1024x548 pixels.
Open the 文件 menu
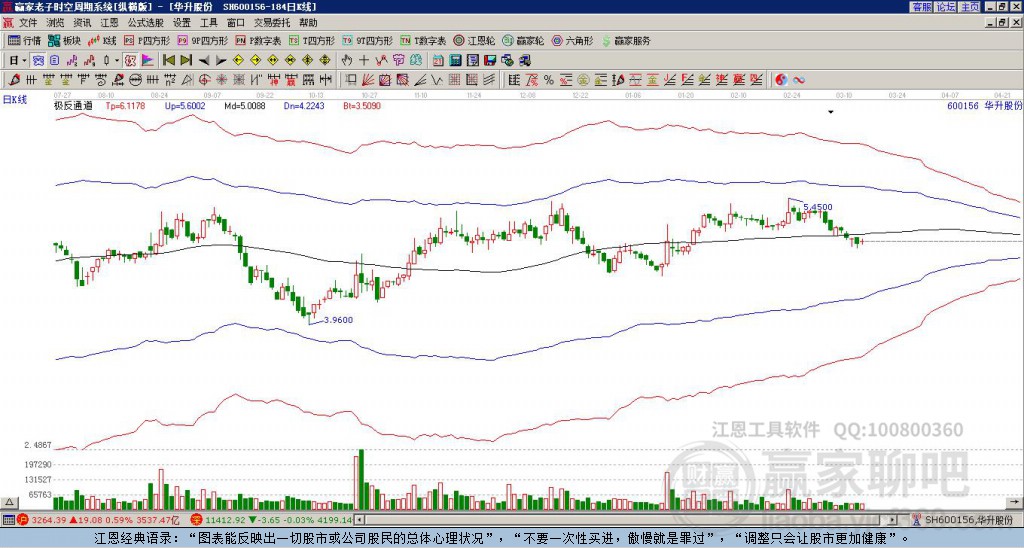(x=27, y=23)
